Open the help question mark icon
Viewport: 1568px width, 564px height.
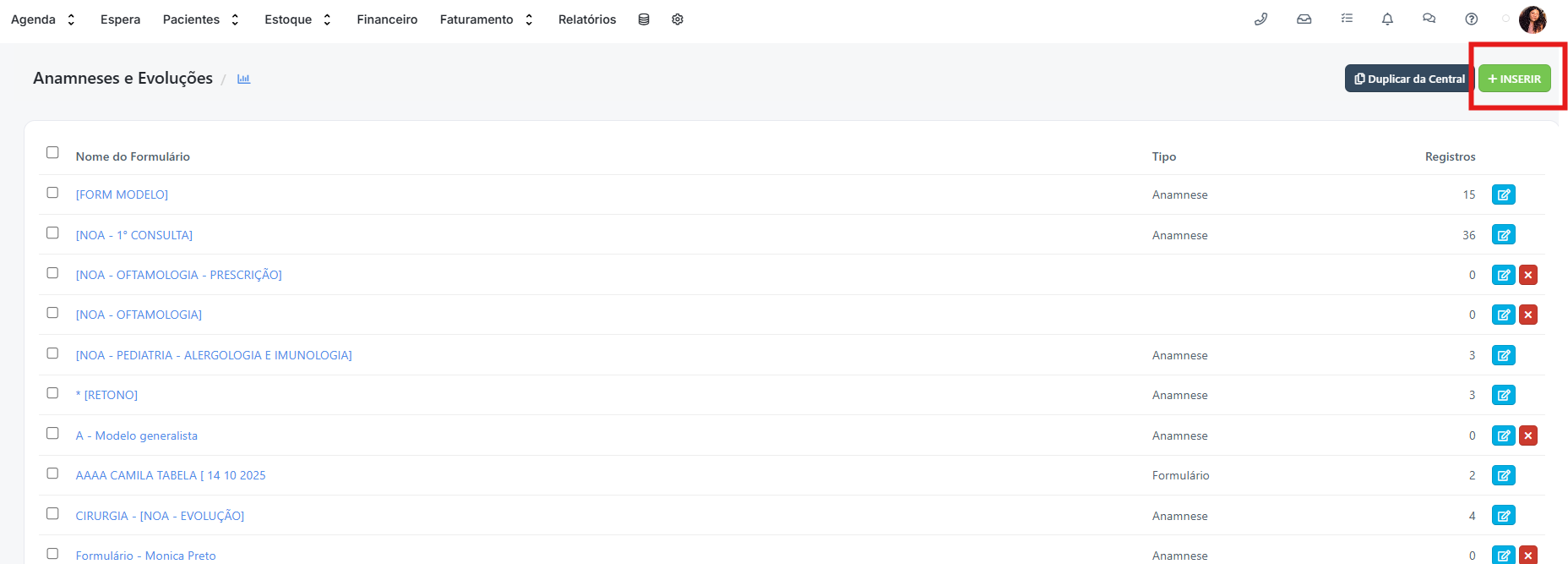(x=1472, y=19)
